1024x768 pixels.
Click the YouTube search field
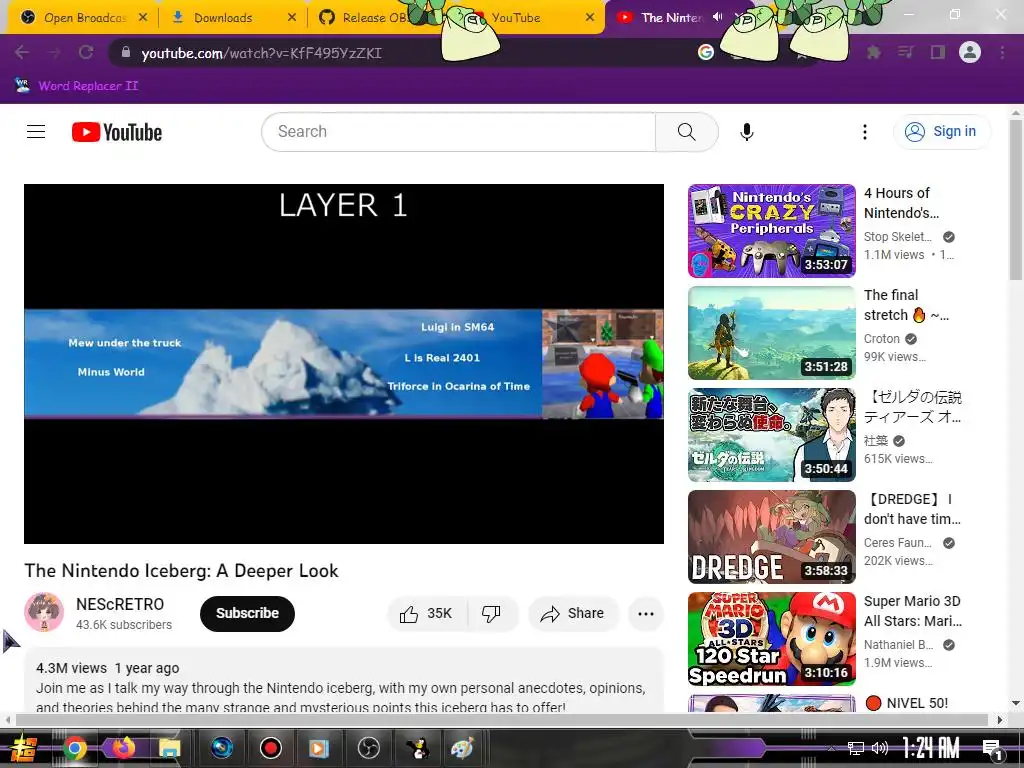pos(458,132)
